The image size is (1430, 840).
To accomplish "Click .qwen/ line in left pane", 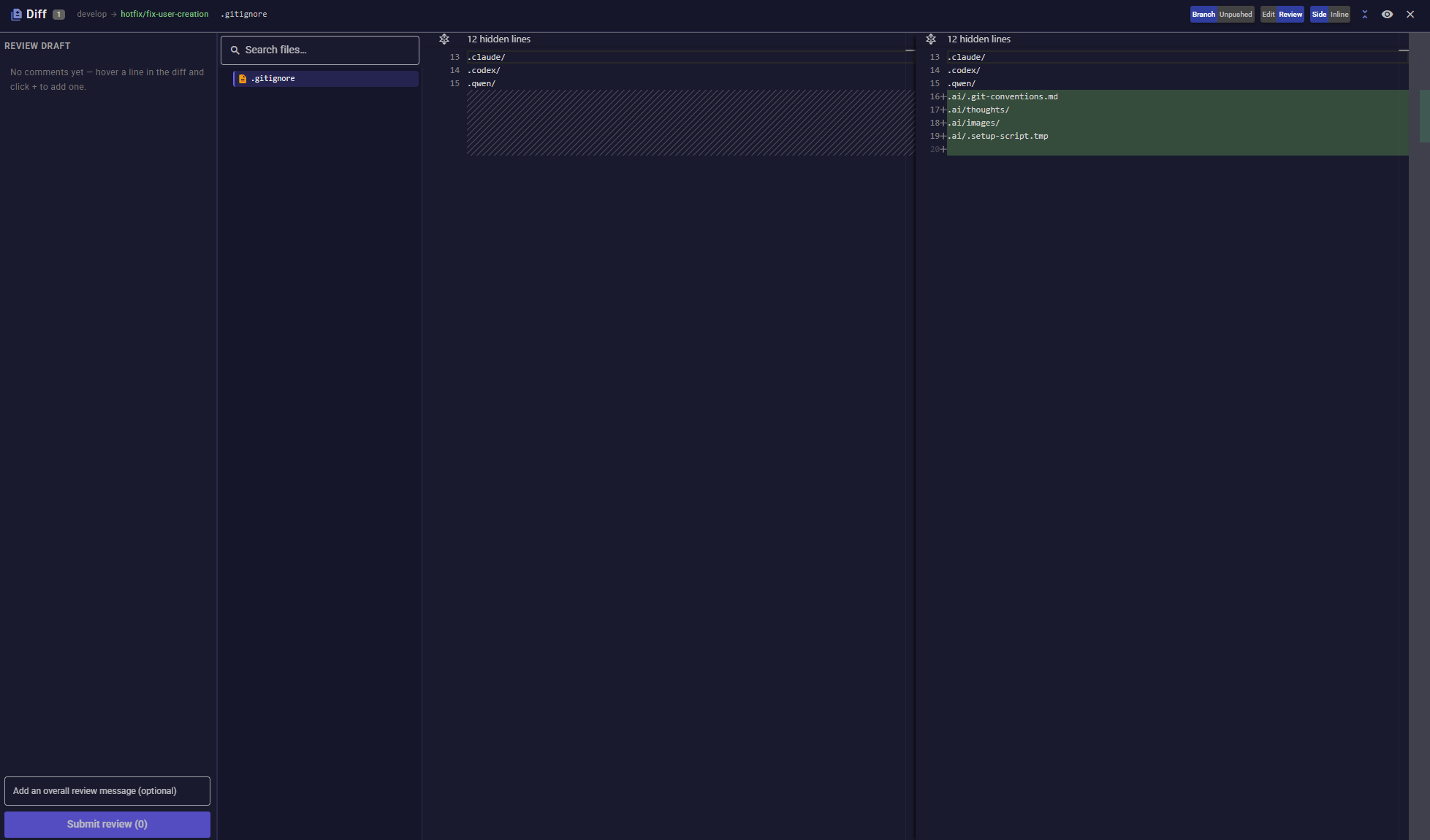I will [x=482, y=84].
